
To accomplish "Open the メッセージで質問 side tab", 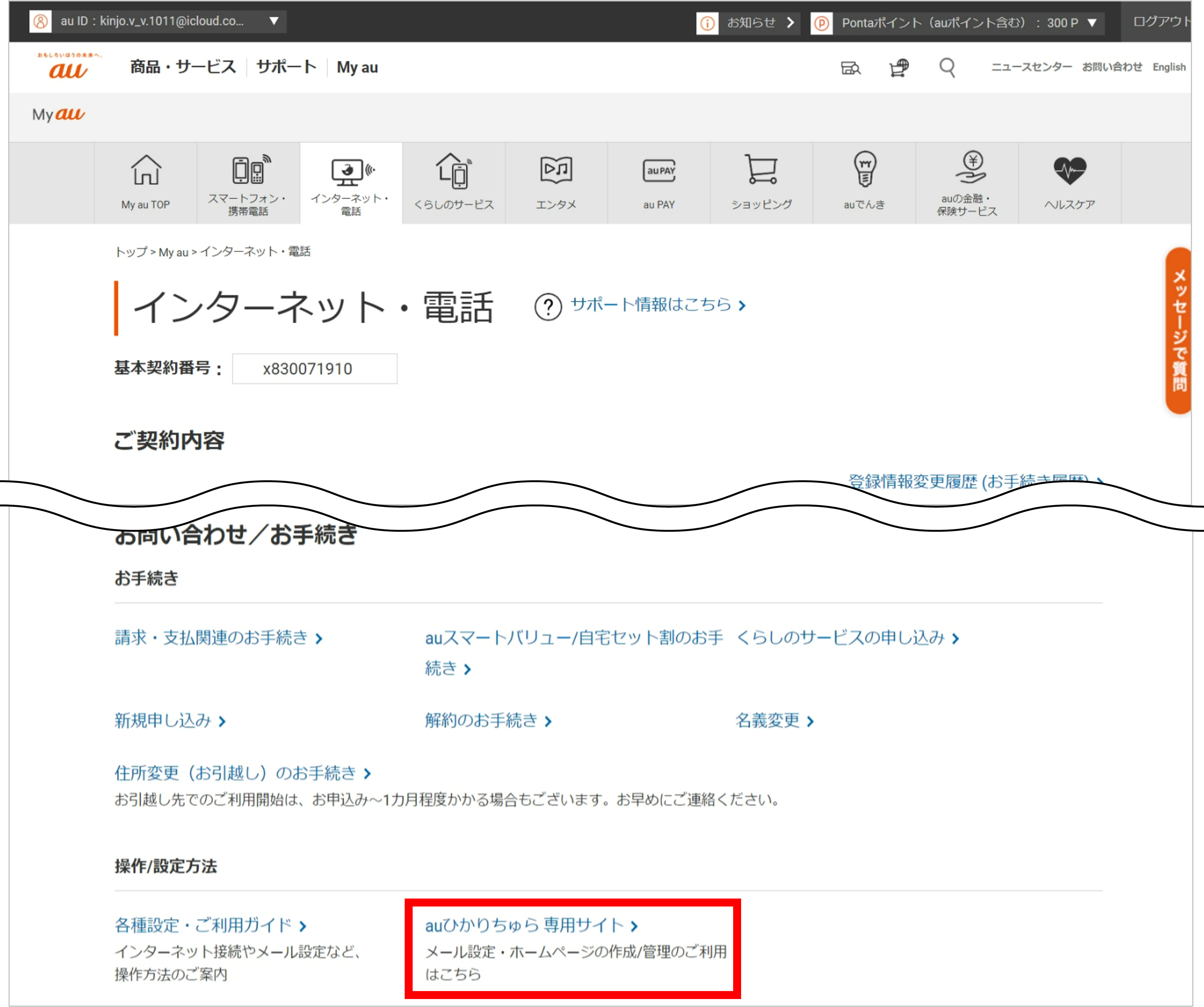I will pos(1179,330).
